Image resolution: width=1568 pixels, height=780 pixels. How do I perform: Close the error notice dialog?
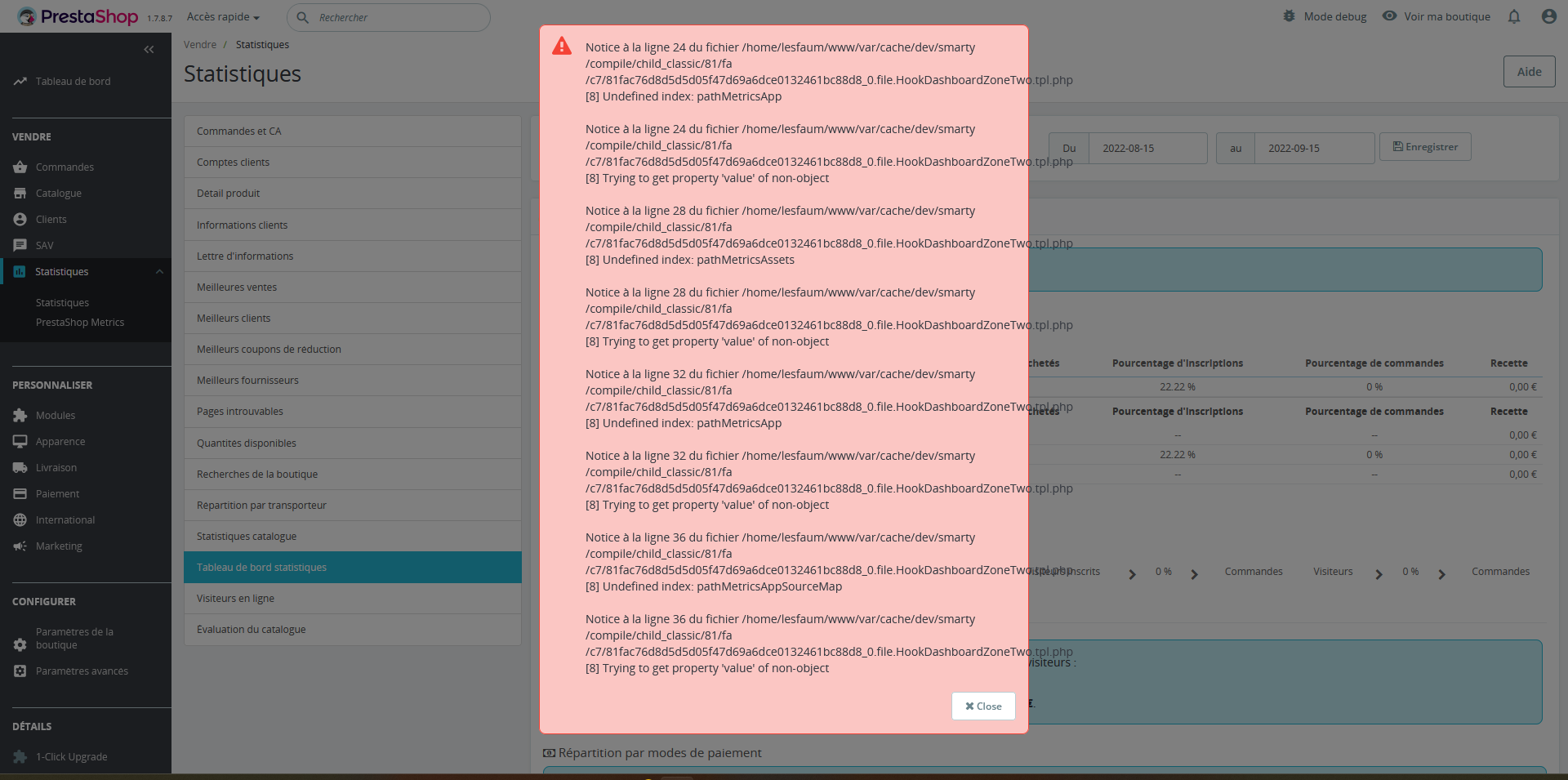tap(983, 706)
